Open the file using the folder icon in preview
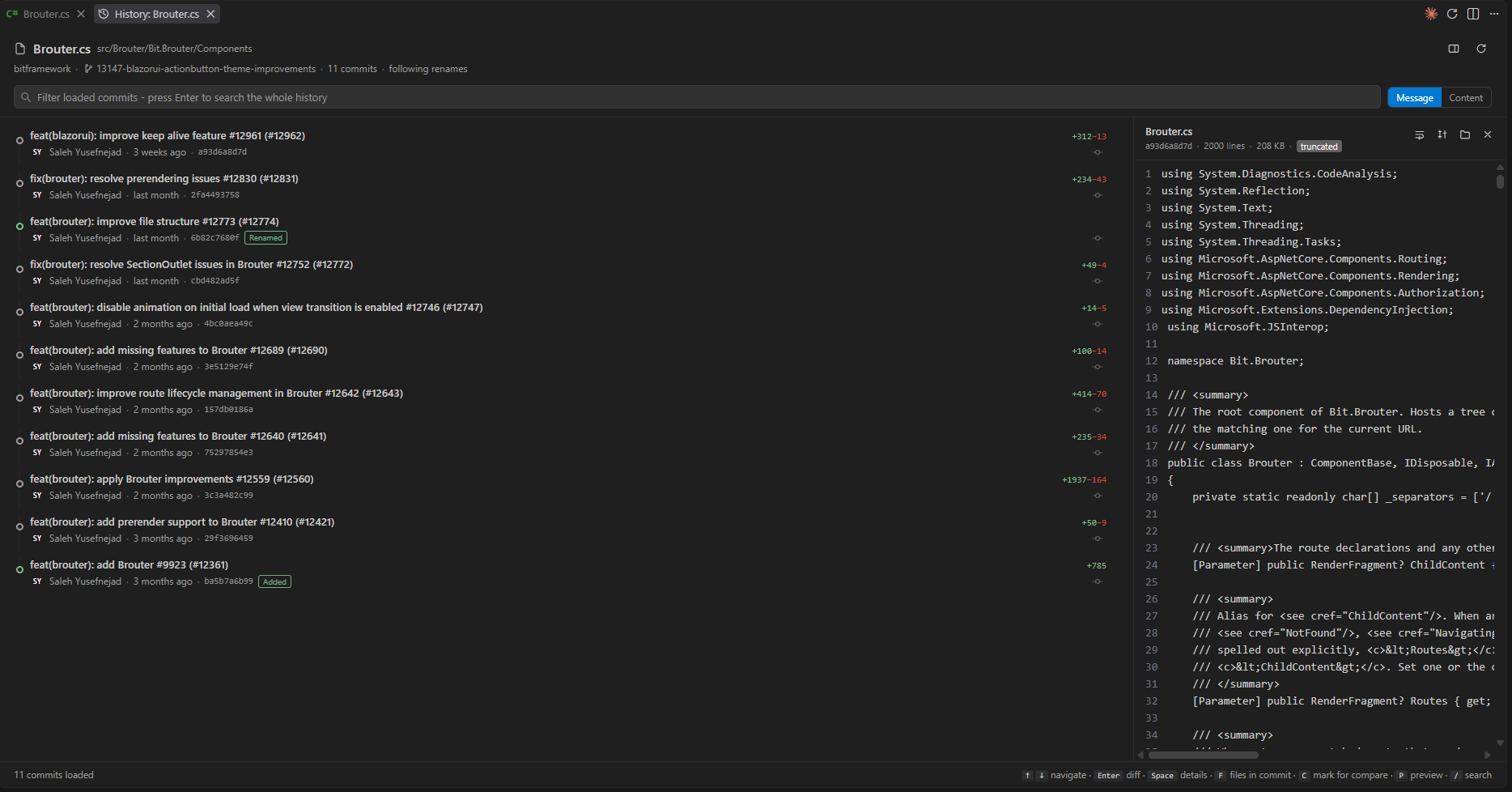The image size is (1512, 792). click(x=1465, y=134)
